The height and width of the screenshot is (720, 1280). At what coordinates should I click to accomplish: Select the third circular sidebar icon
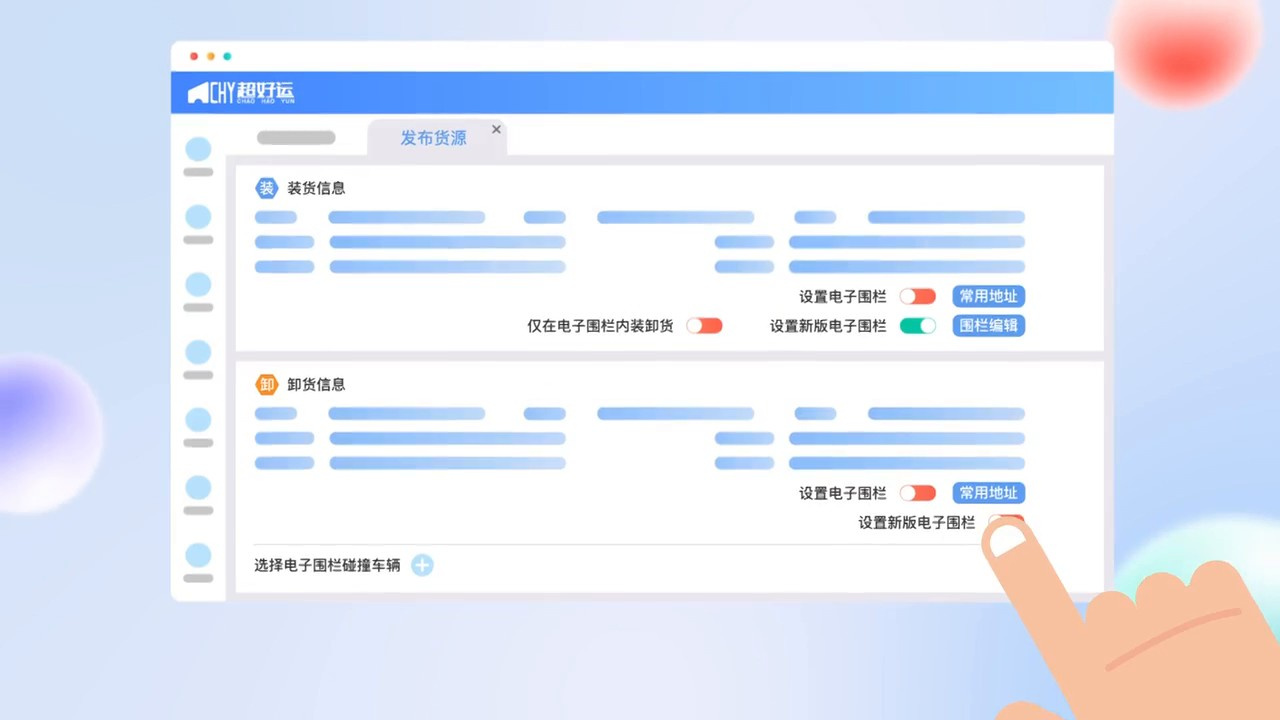coord(198,285)
